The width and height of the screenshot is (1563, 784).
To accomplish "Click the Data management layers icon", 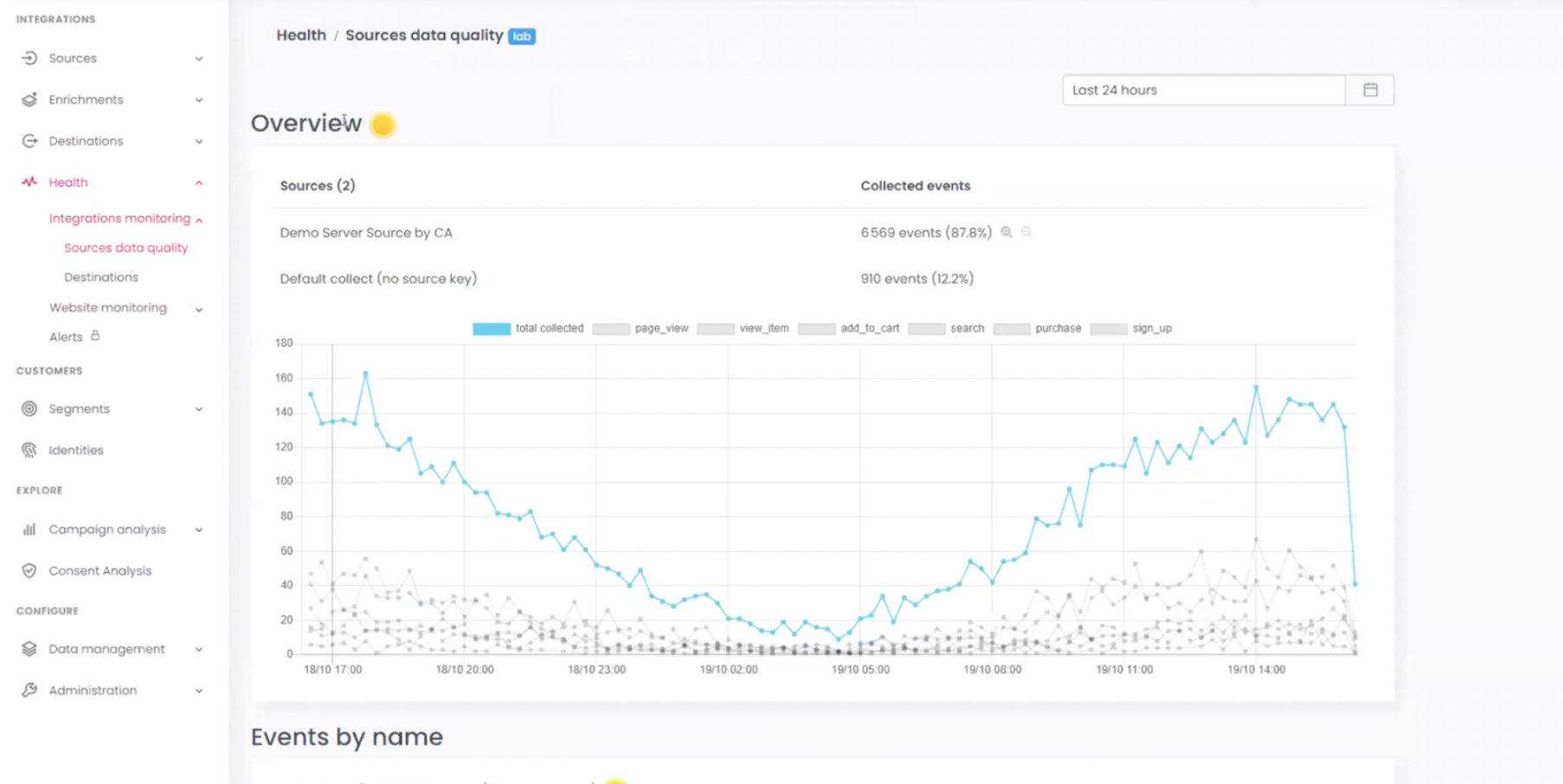I will point(29,648).
